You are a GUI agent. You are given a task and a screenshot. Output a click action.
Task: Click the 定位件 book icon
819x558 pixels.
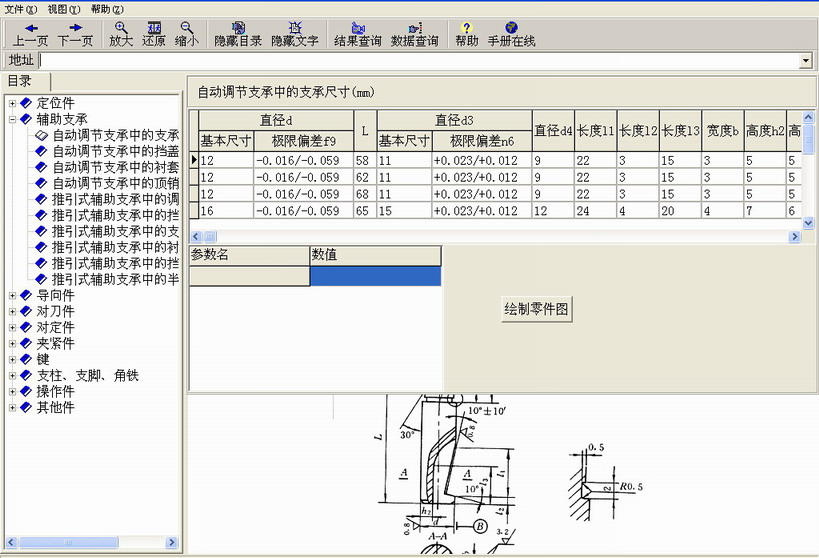point(26,103)
